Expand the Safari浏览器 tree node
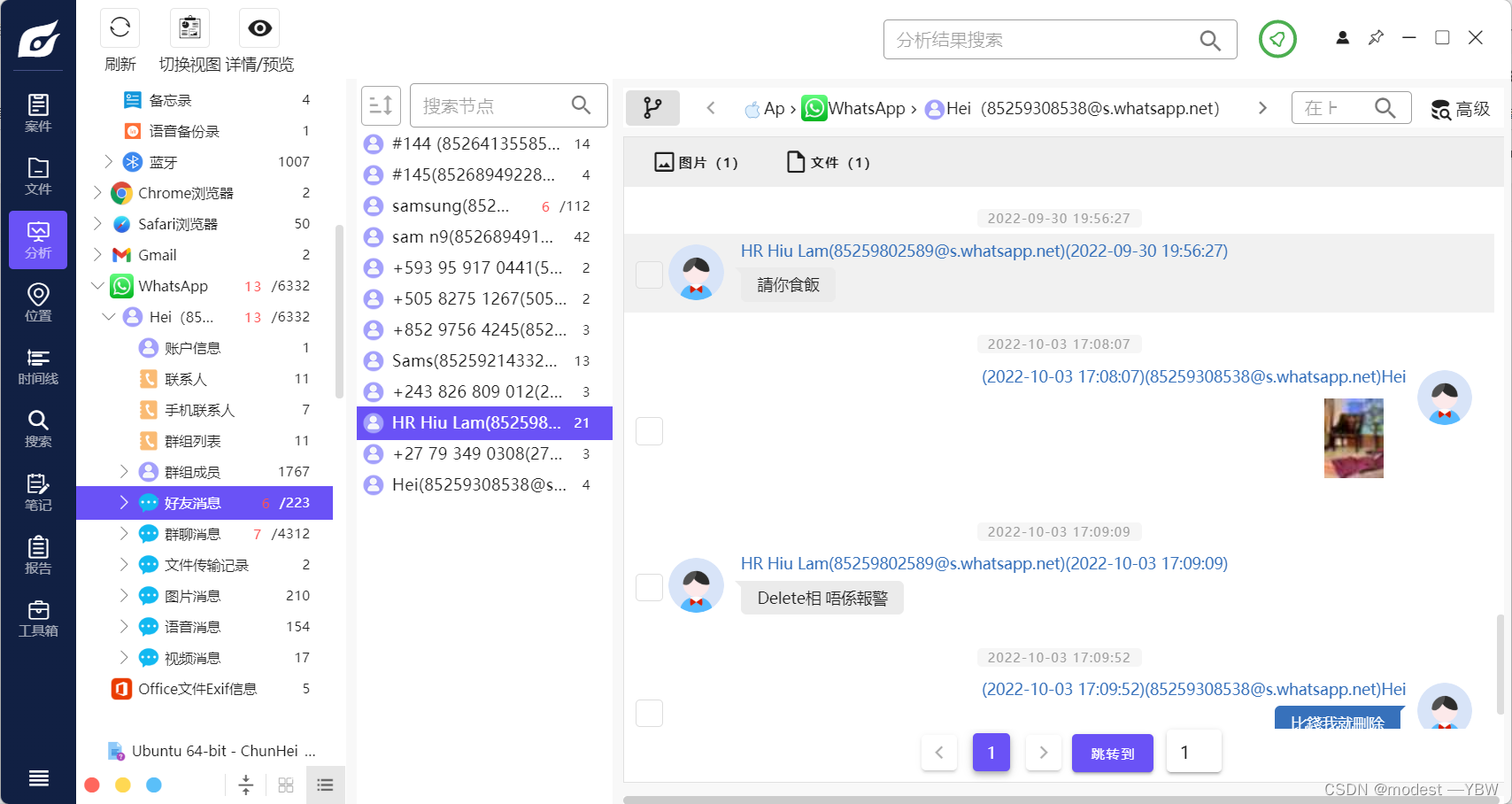 coord(97,223)
